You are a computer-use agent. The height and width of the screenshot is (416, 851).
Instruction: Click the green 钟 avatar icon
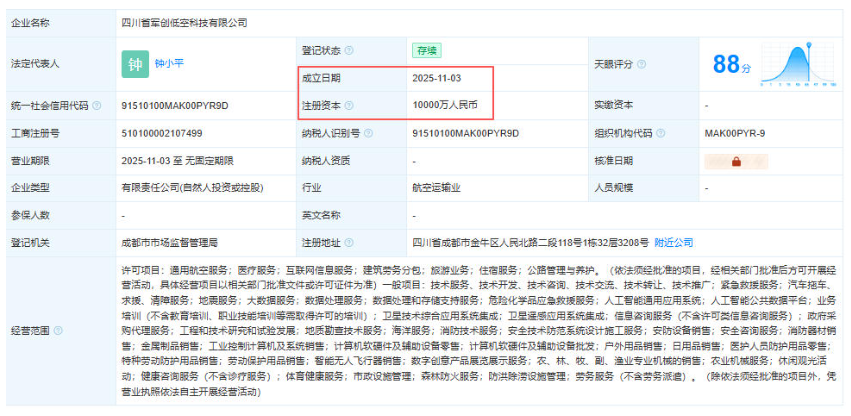[134, 64]
